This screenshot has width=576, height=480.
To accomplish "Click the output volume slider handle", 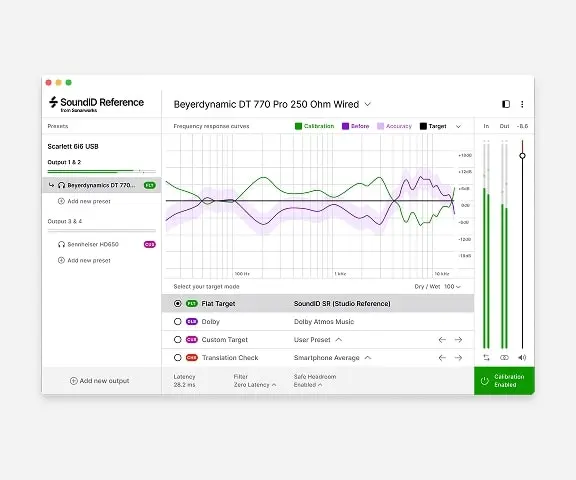I will coord(522,156).
